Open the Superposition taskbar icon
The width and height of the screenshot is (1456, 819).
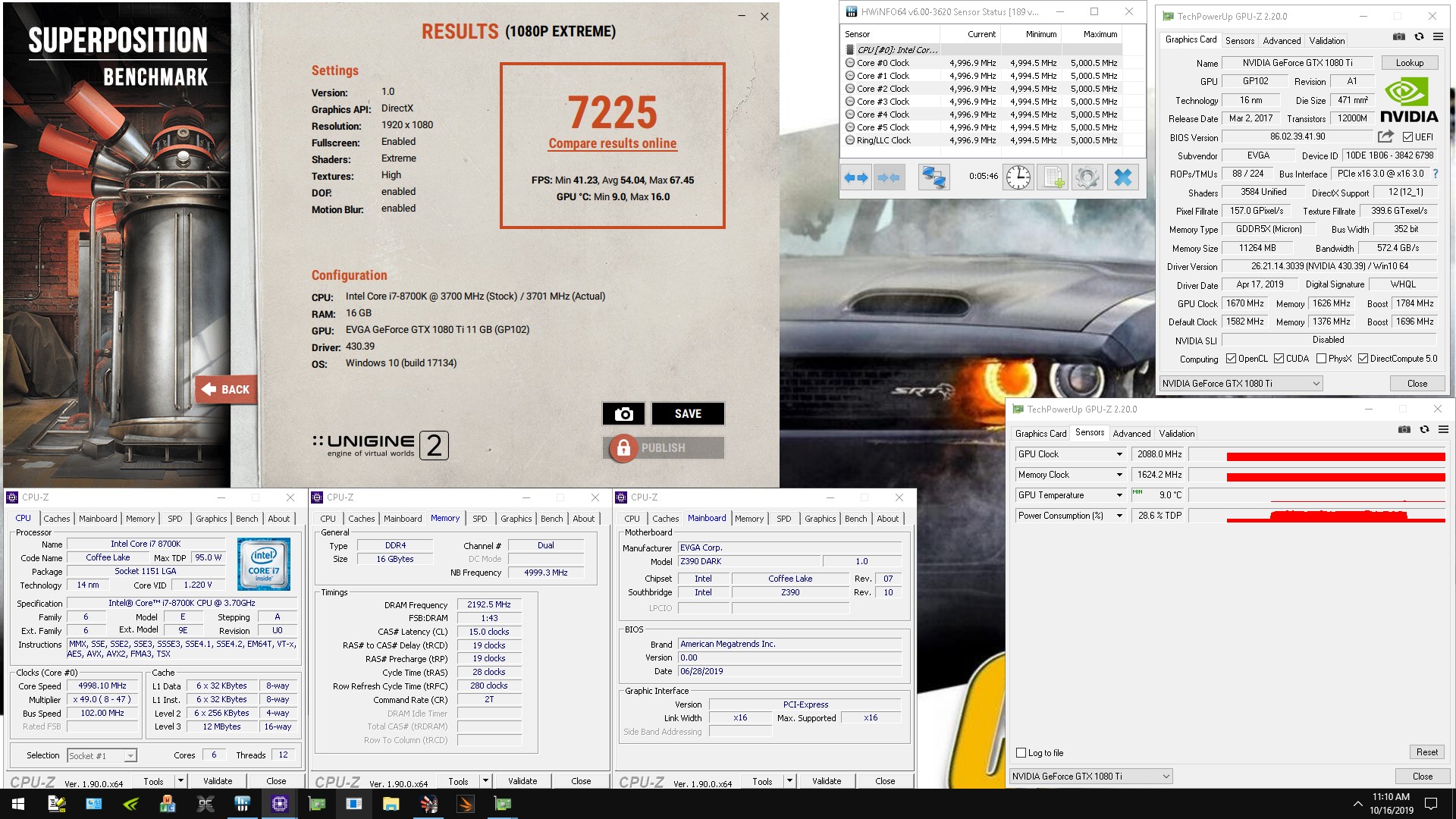point(428,804)
